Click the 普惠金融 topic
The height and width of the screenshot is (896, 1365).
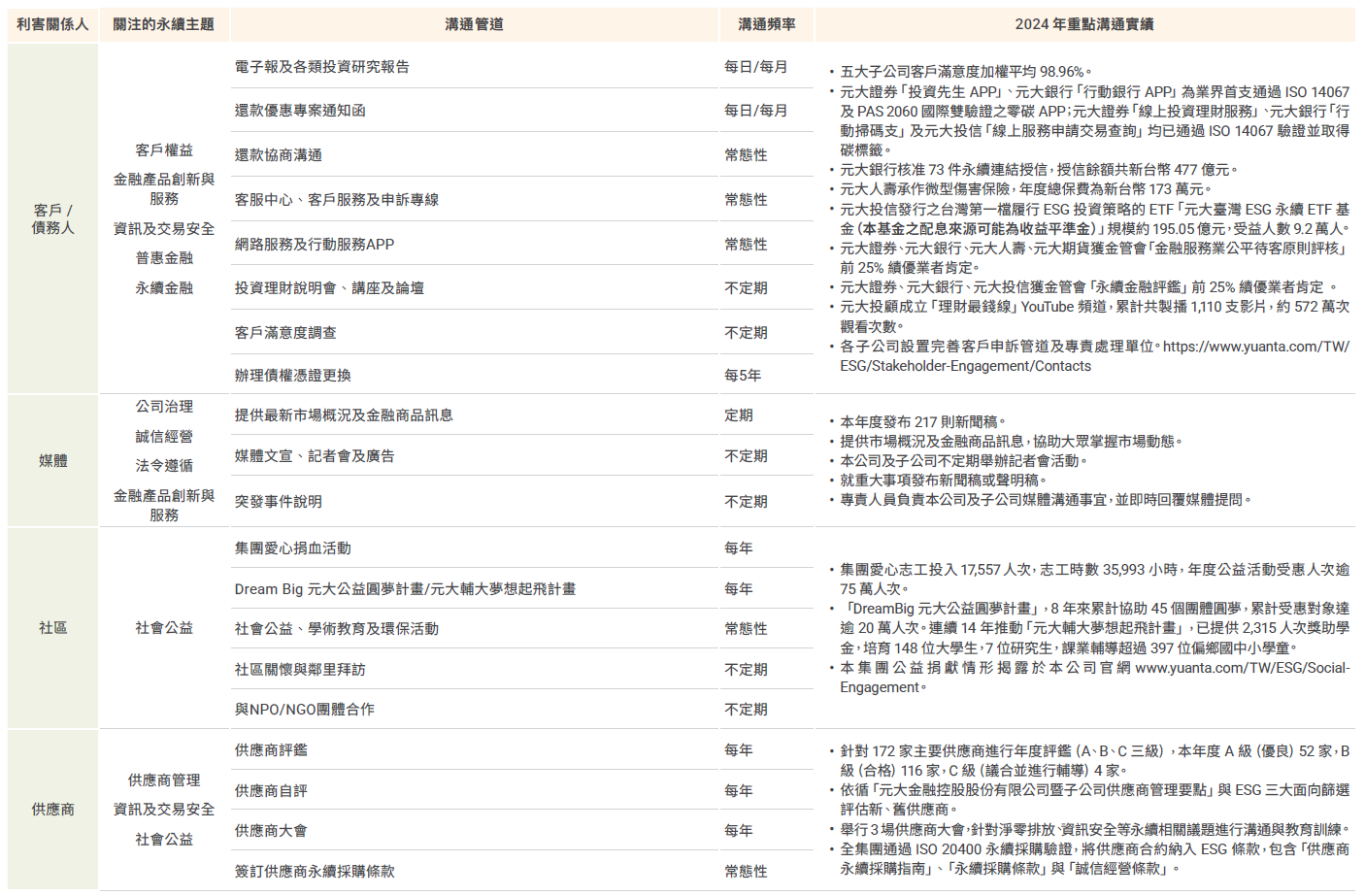click(x=164, y=258)
